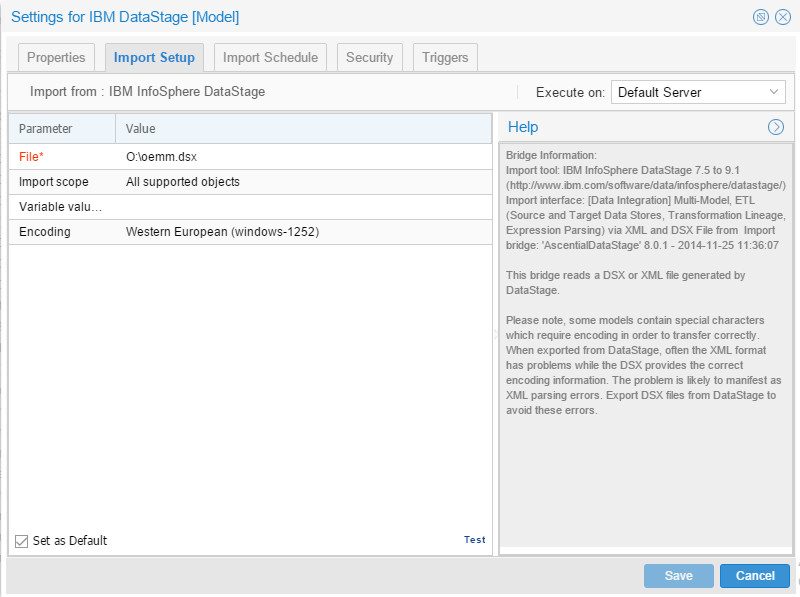The width and height of the screenshot is (800, 597).
Task: Select the Encoding parameter label
Action: (45, 232)
